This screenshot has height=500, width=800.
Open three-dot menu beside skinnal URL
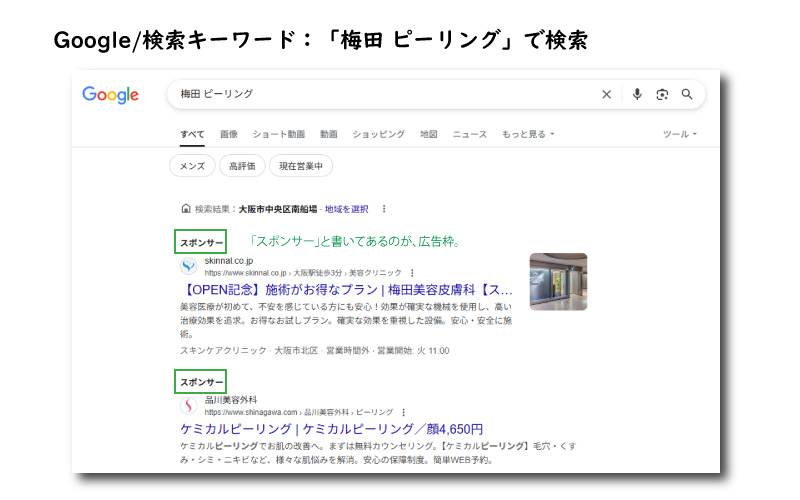pos(412,273)
